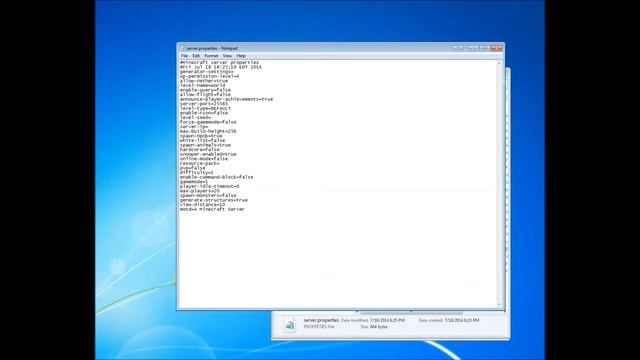Click the 'spawn-animals=true' line
The image size is (640, 360).
(x=205, y=145)
